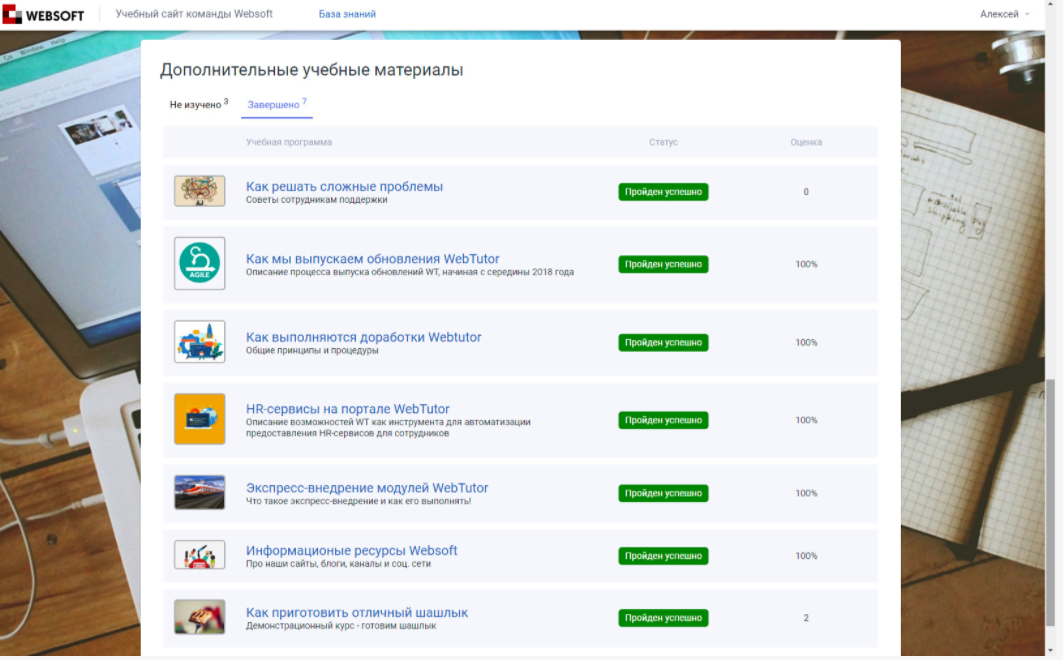
Task: Click Пройден успешно badge for WebTutor updates course
Action: (x=663, y=264)
